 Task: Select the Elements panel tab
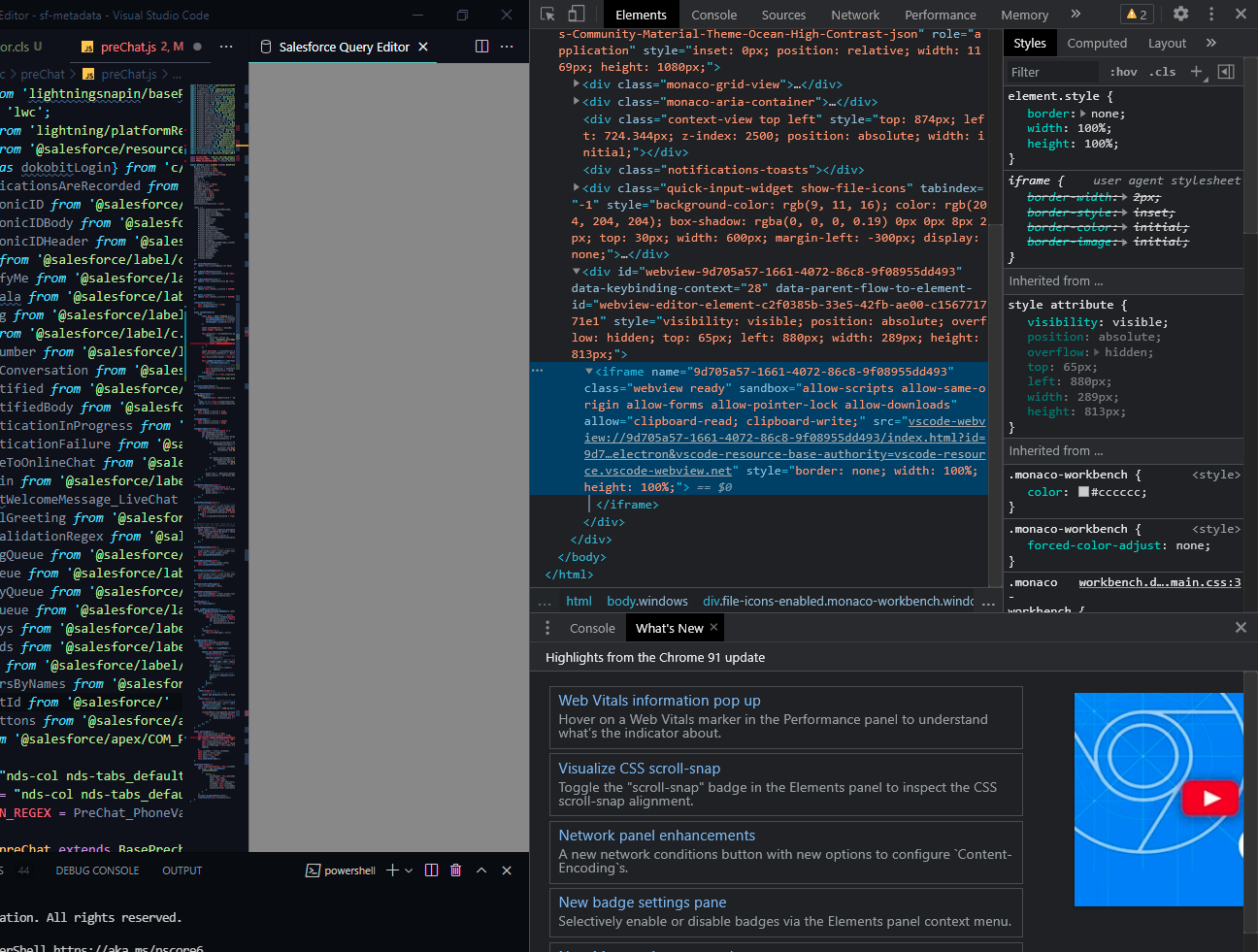[641, 15]
